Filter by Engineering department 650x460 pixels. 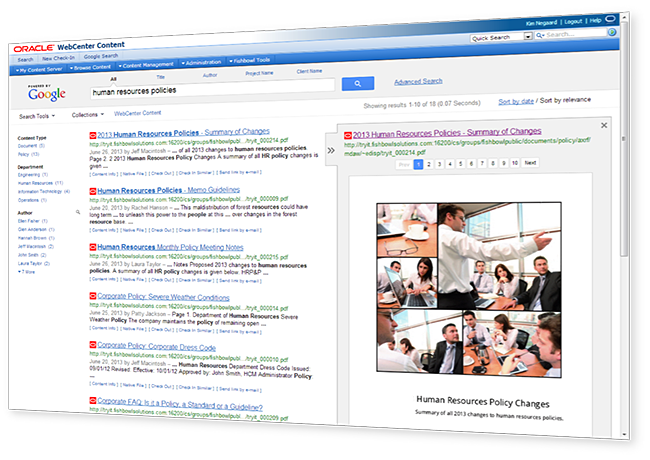click(33, 174)
